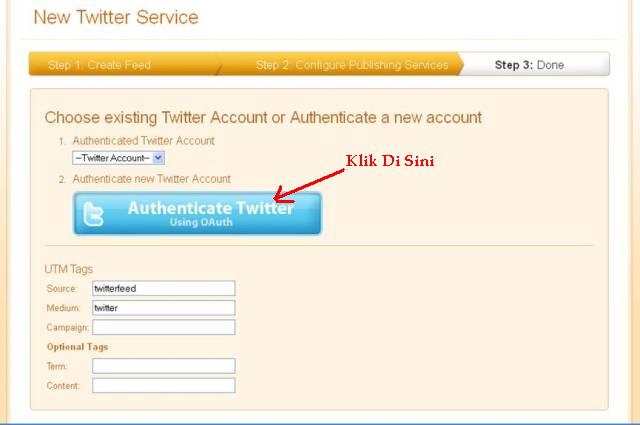The height and width of the screenshot is (425, 640).
Task: Open the Twitter Account dropdown arrow
Action: coord(158,158)
